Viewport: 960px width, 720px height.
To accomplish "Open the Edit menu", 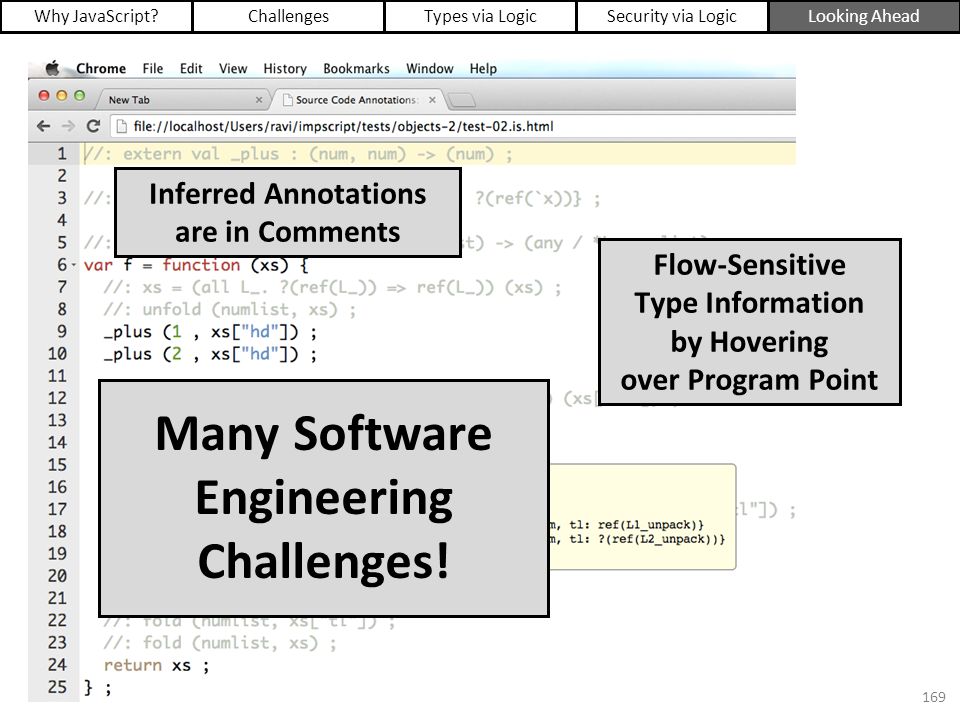I will 191,69.
